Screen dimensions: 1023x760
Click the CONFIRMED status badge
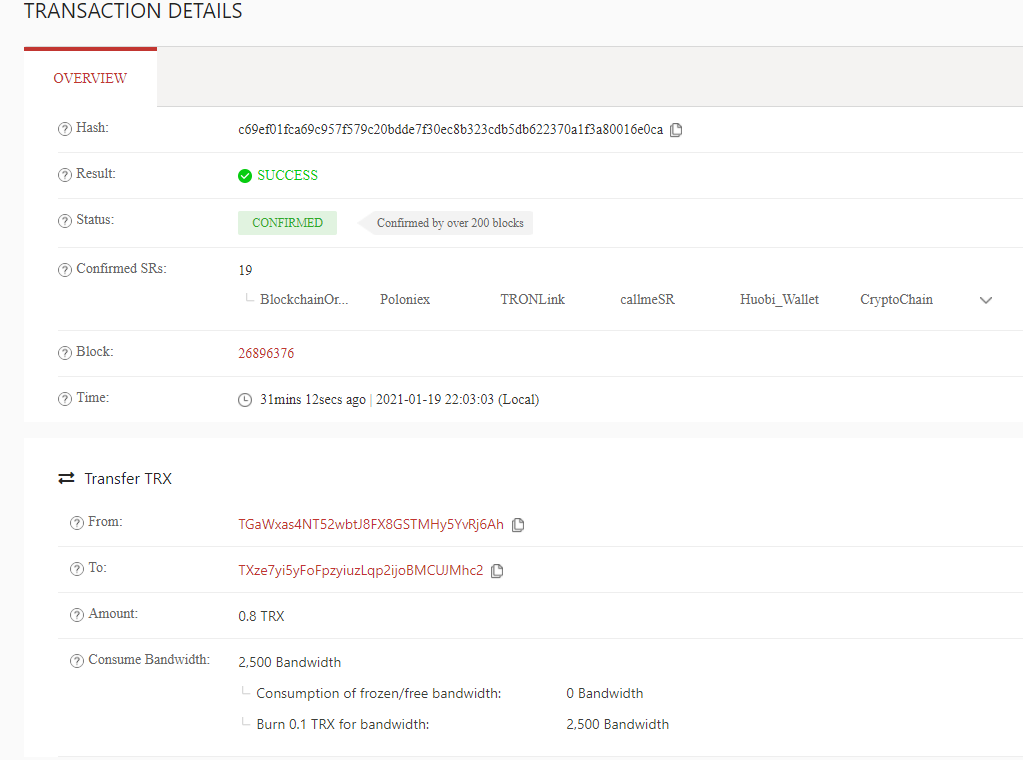tap(287, 222)
